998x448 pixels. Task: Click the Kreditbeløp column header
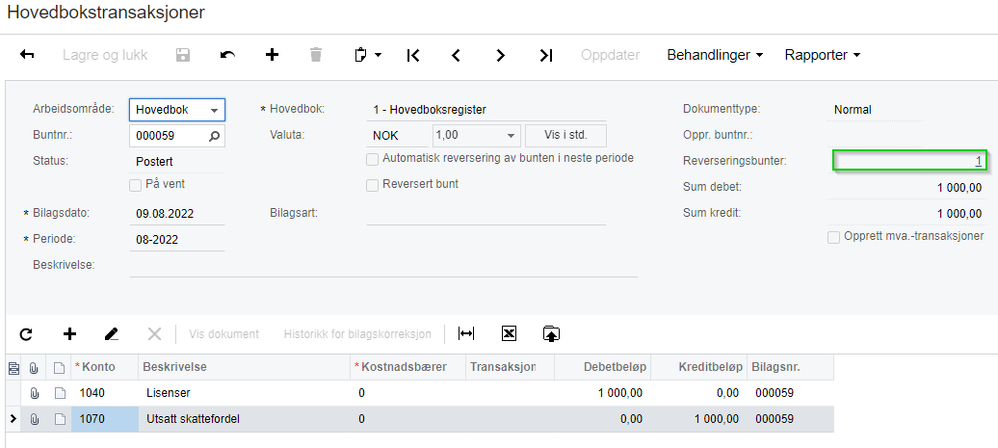[x=699, y=367]
